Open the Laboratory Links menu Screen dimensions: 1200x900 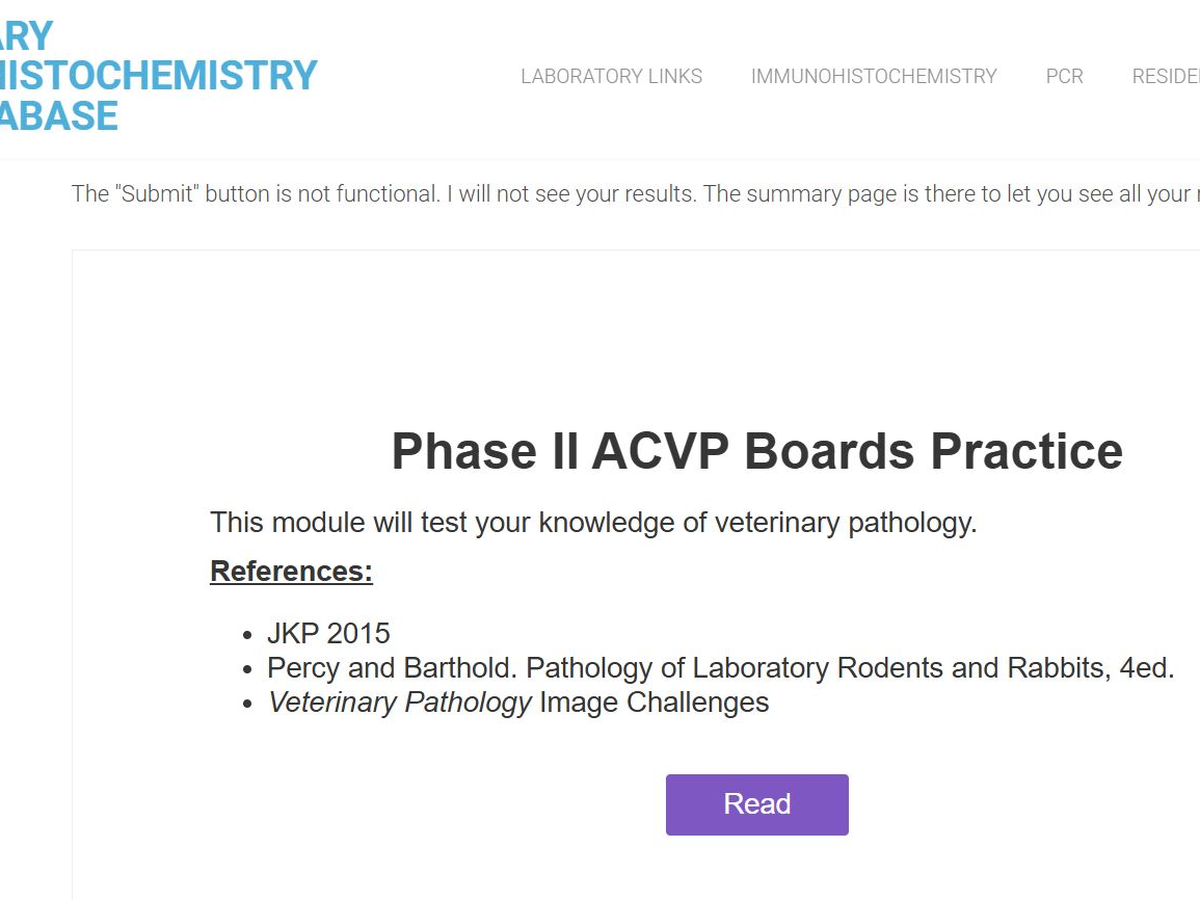pyautogui.click(x=611, y=76)
